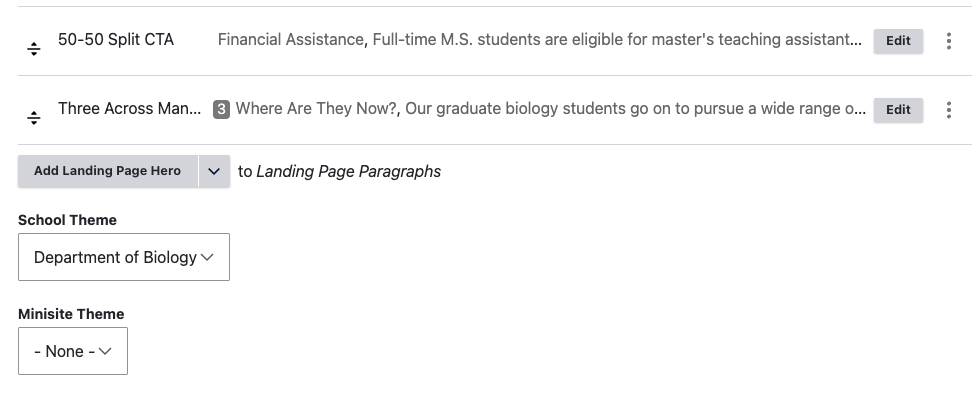Image resolution: width=972 pixels, height=407 pixels.
Task: Edit the 50-50 Split CTA paragraph
Action: 898,41
